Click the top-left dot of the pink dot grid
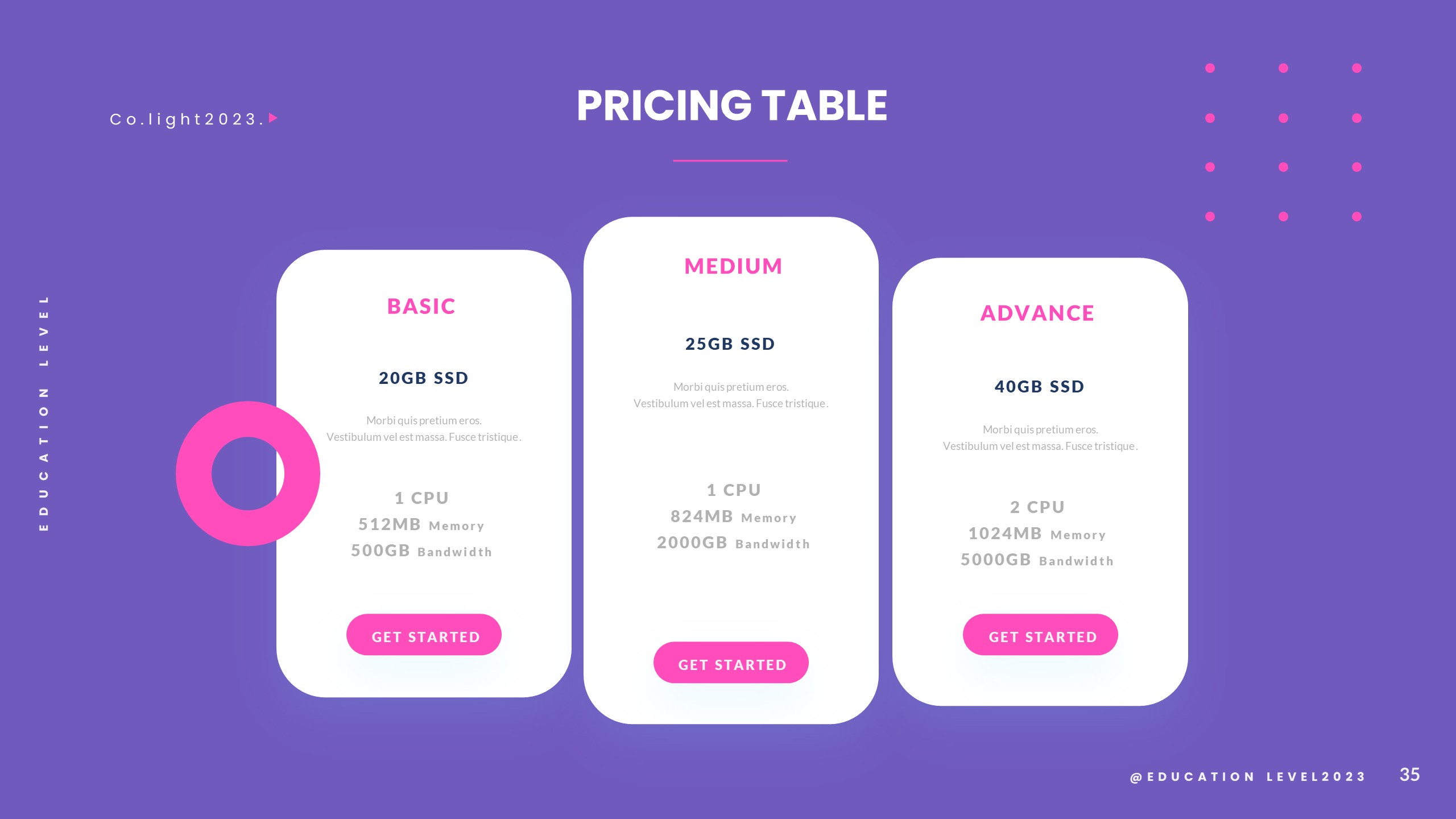Image resolution: width=1456 pixels, height=819 pixels. (1210, 68)
